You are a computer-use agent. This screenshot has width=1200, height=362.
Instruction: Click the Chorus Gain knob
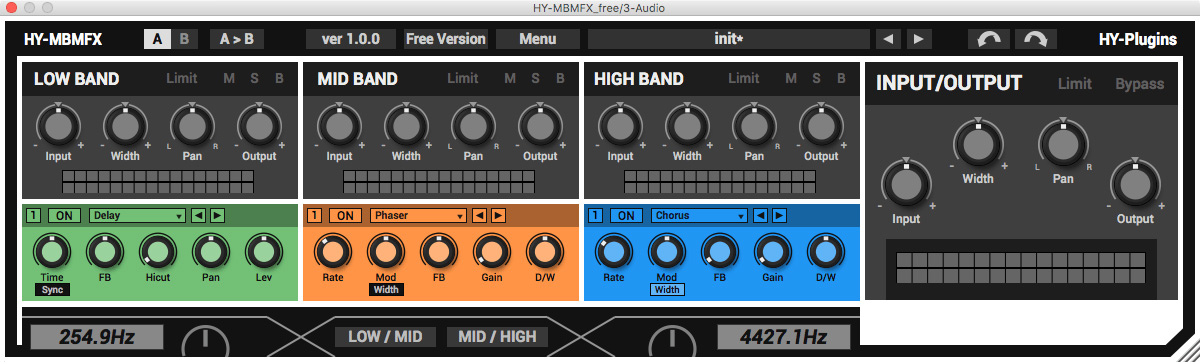click(x=772, y=252)
